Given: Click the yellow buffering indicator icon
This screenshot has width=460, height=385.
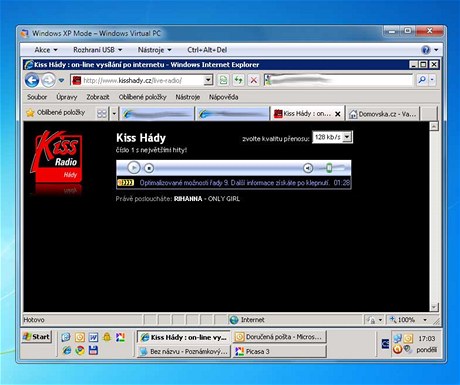Looking at the screenshot, I should click(125, 183).
